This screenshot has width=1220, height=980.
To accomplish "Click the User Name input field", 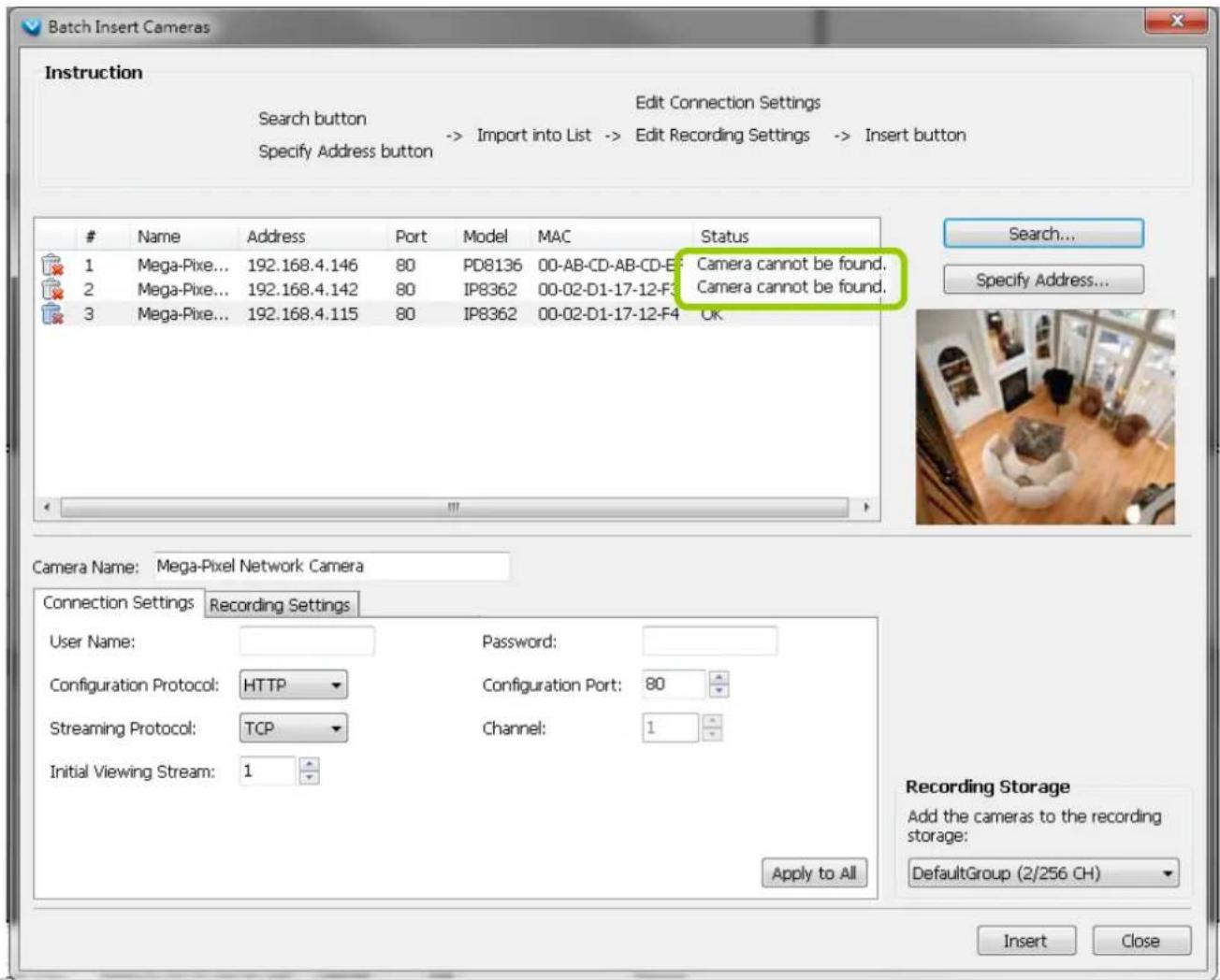I will (307, 641).
